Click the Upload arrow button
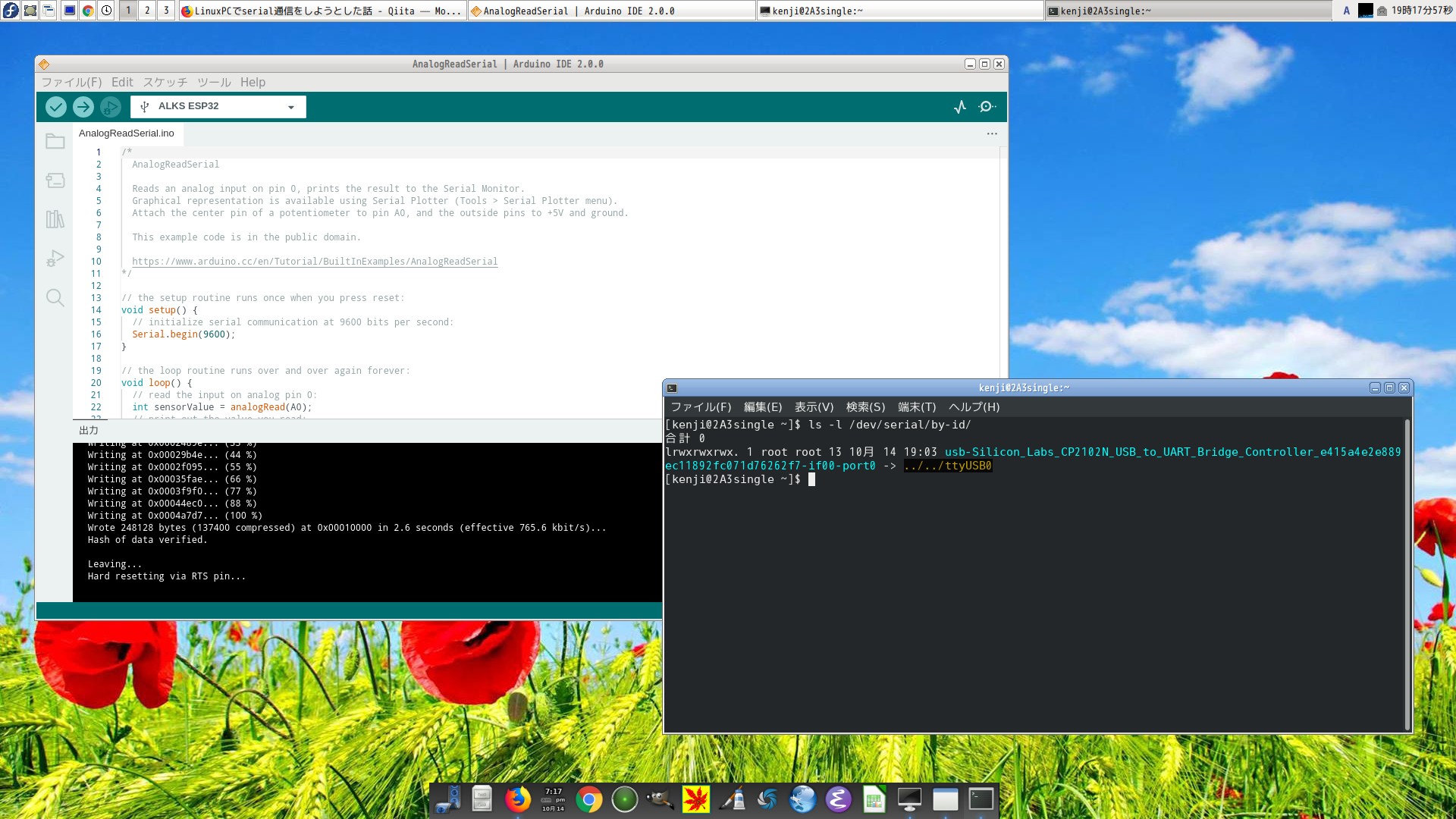The image size is (1456, 819). [x=83, y=107]
